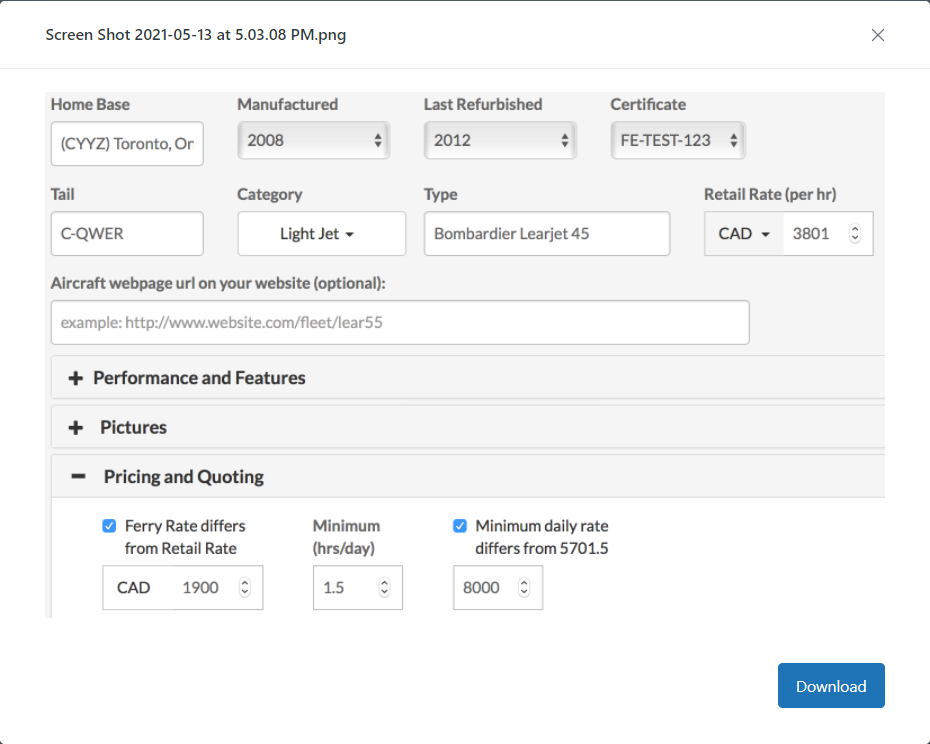
Task: Adjust the Minimum hrs/day stepper
Action: (x=385, y=588)
